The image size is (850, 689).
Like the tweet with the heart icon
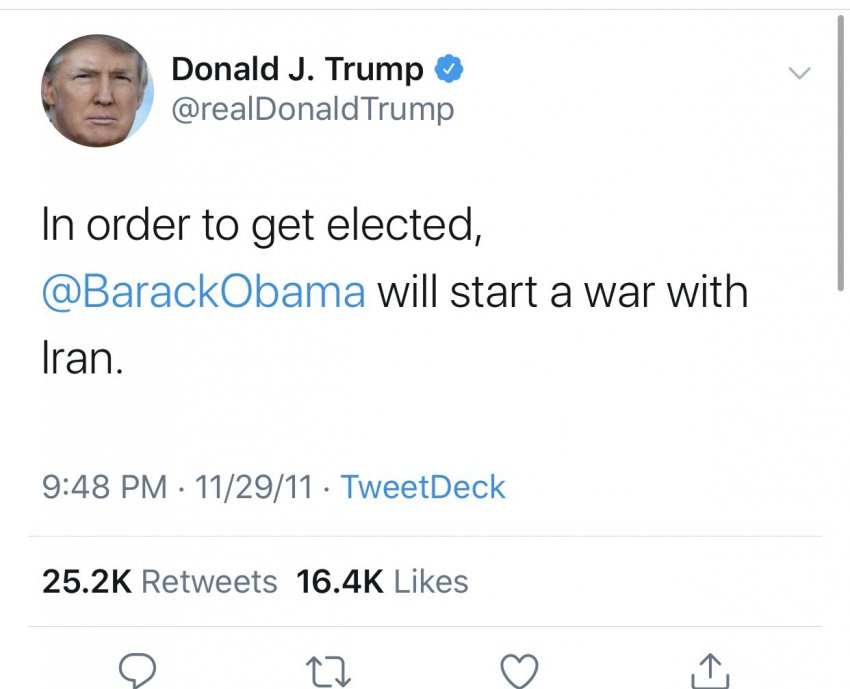pyautogui.click(x=520, y=671)
